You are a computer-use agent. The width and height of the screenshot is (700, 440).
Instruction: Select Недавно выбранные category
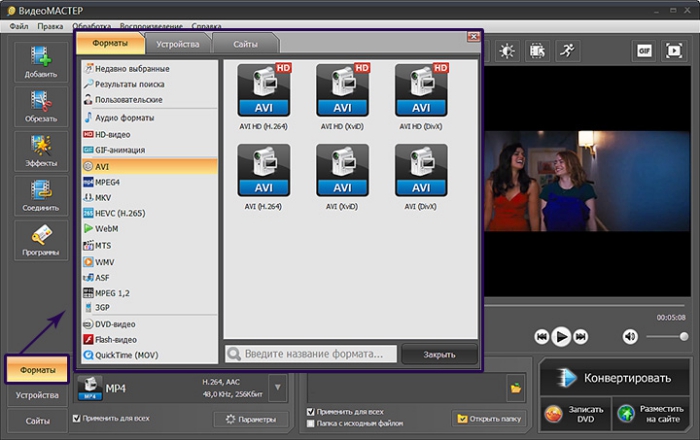coord(150,69)
